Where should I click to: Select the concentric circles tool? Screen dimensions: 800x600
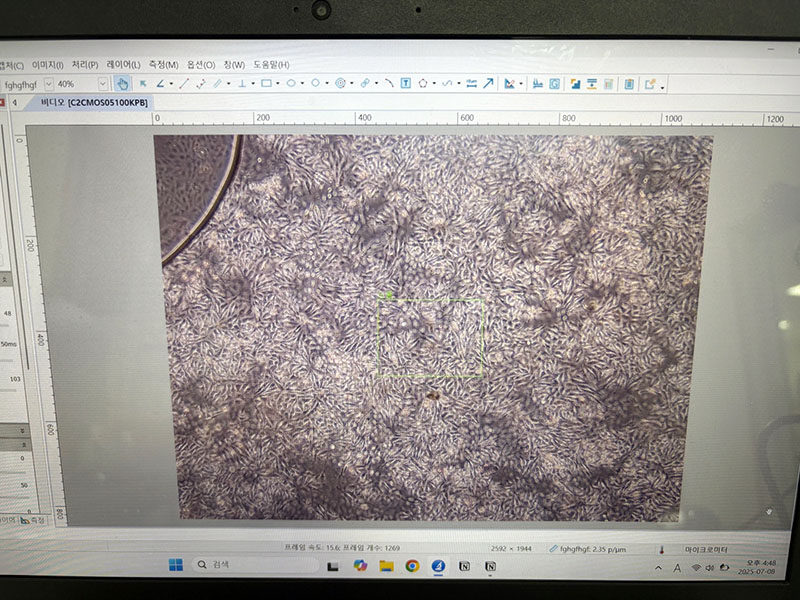pyautogui.click(x=340, y=84)
